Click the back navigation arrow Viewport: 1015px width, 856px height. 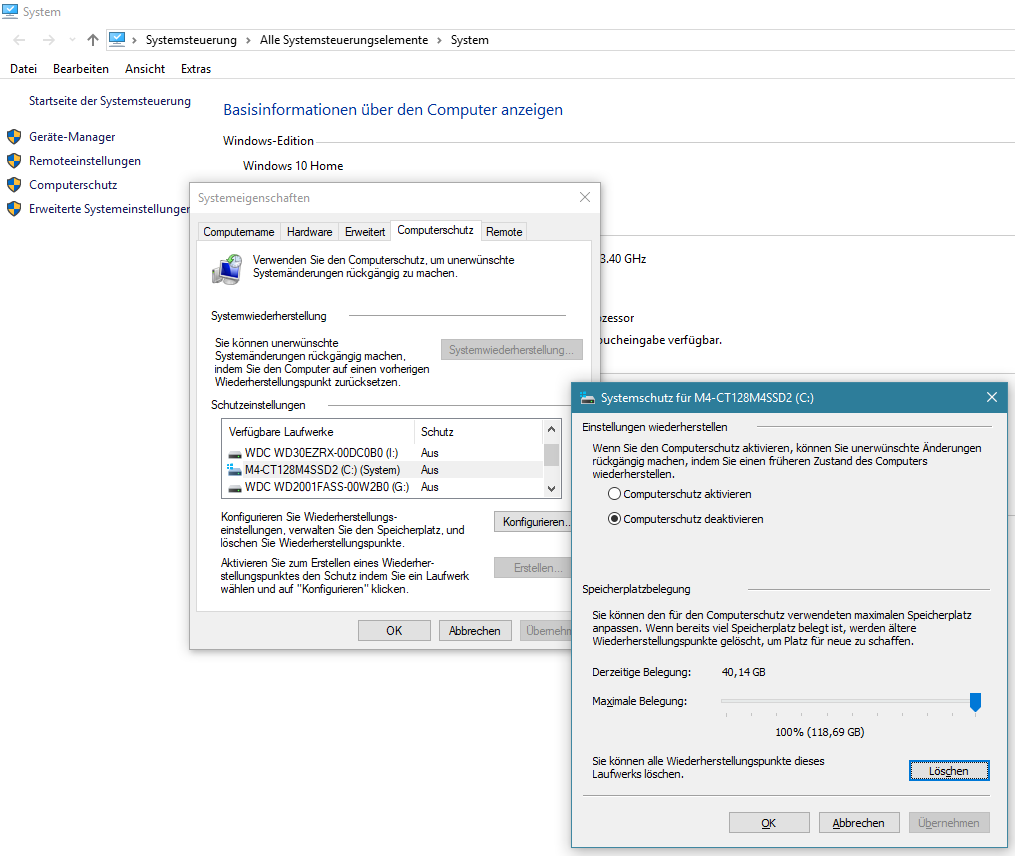point(19,40)
